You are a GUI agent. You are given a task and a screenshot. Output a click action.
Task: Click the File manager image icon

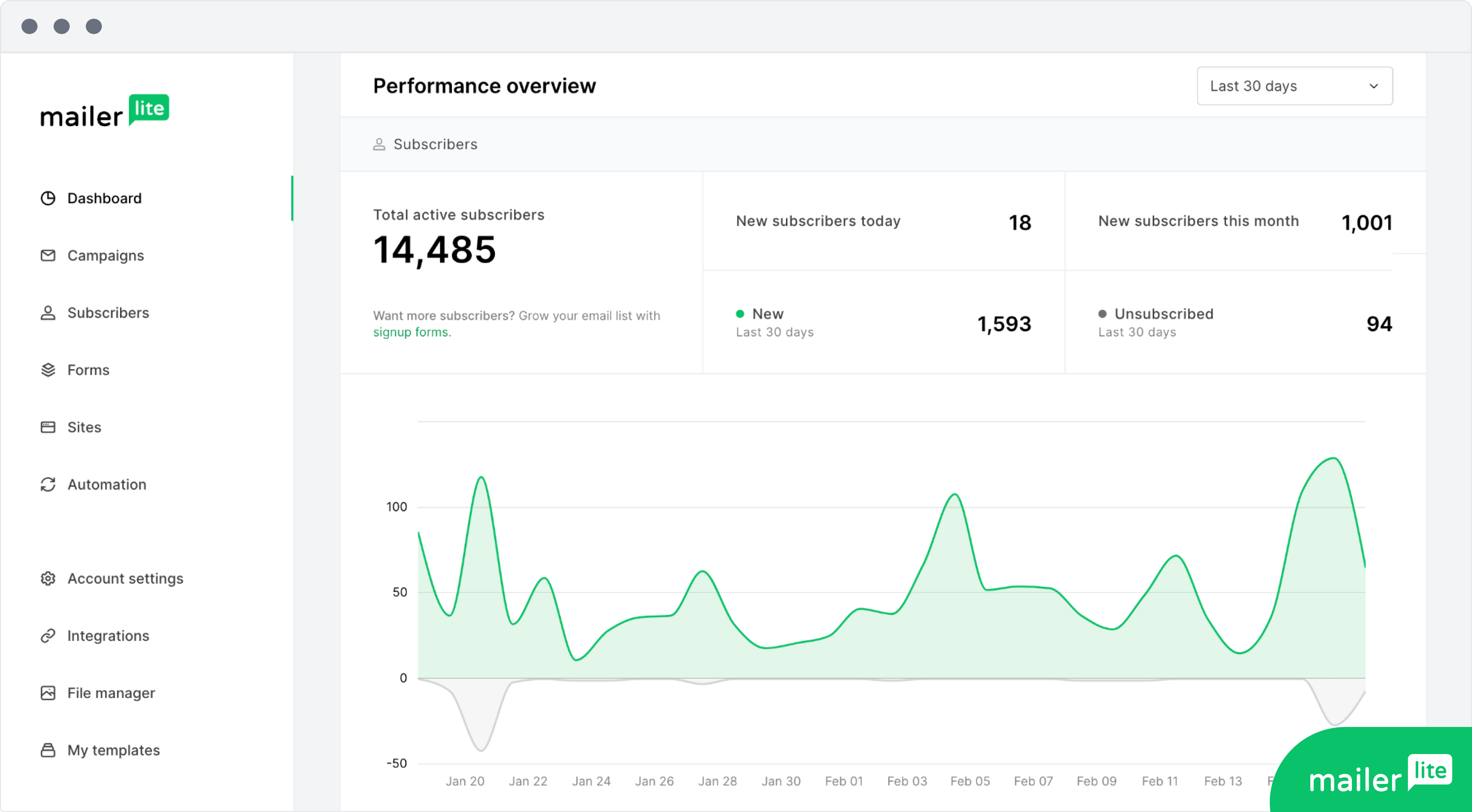tap(49, 692)
